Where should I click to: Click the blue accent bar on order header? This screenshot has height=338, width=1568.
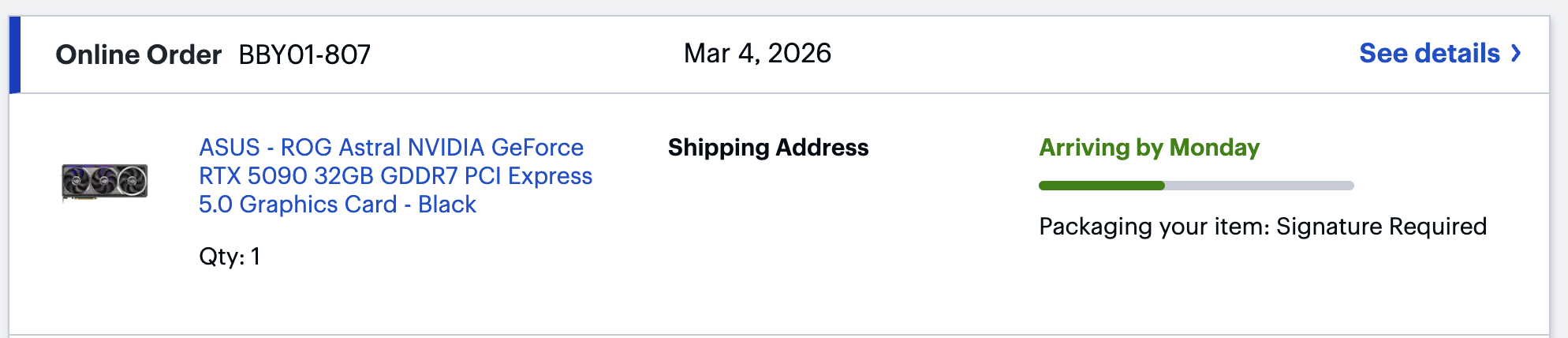(x=14, y=54)
